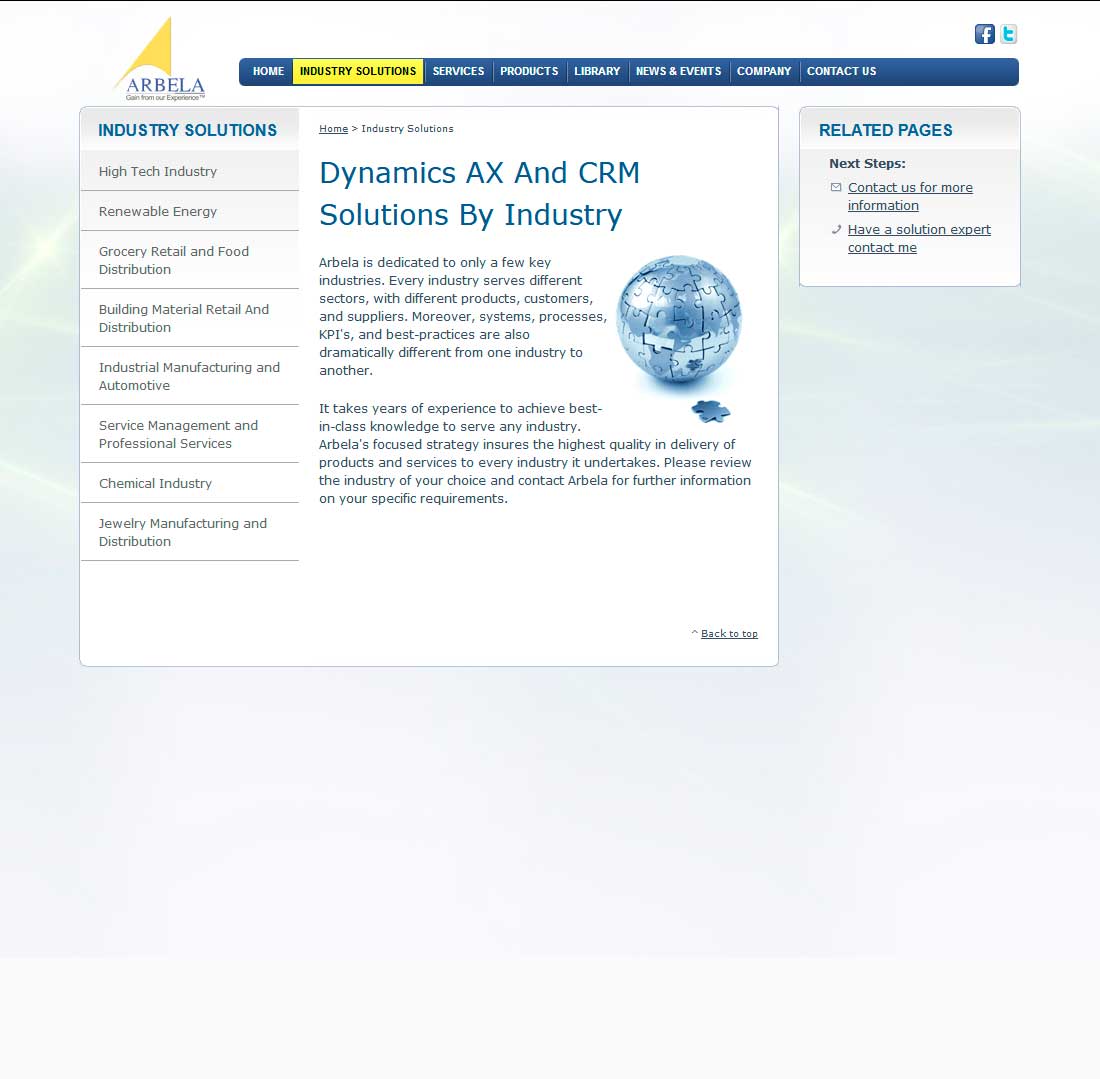Click the envelope icon beside Contact us
The image size is (1100, 1079).
pos(836,187)
